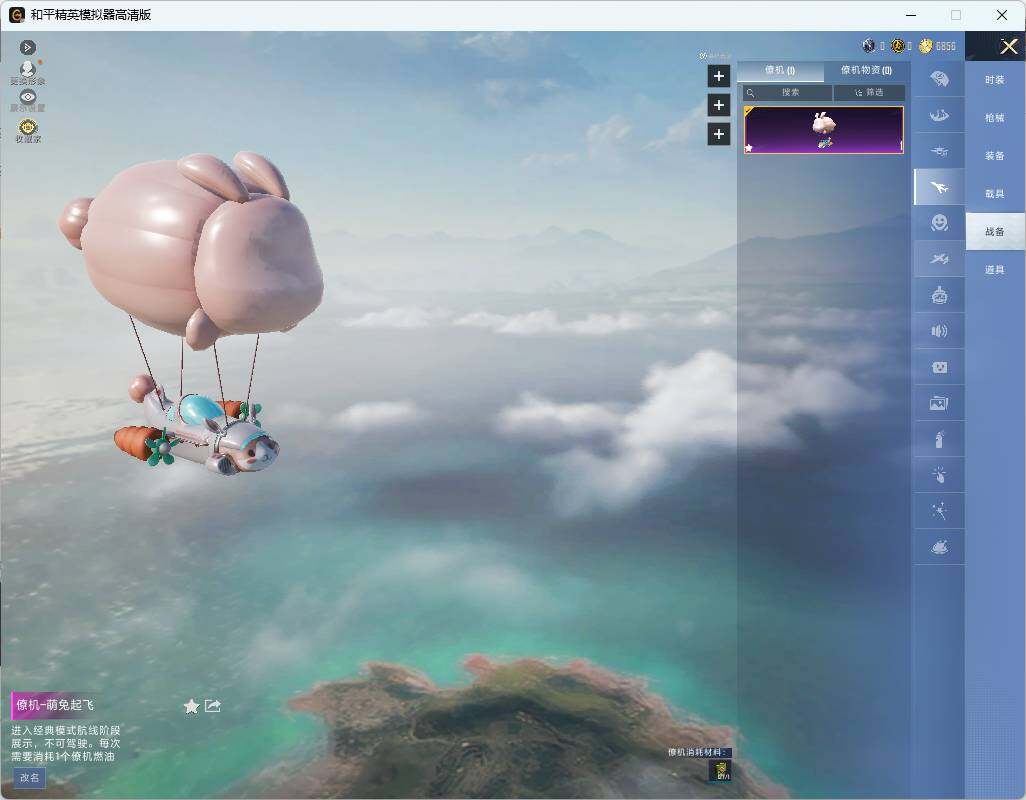Click the first plus slot button

(718, 76)
